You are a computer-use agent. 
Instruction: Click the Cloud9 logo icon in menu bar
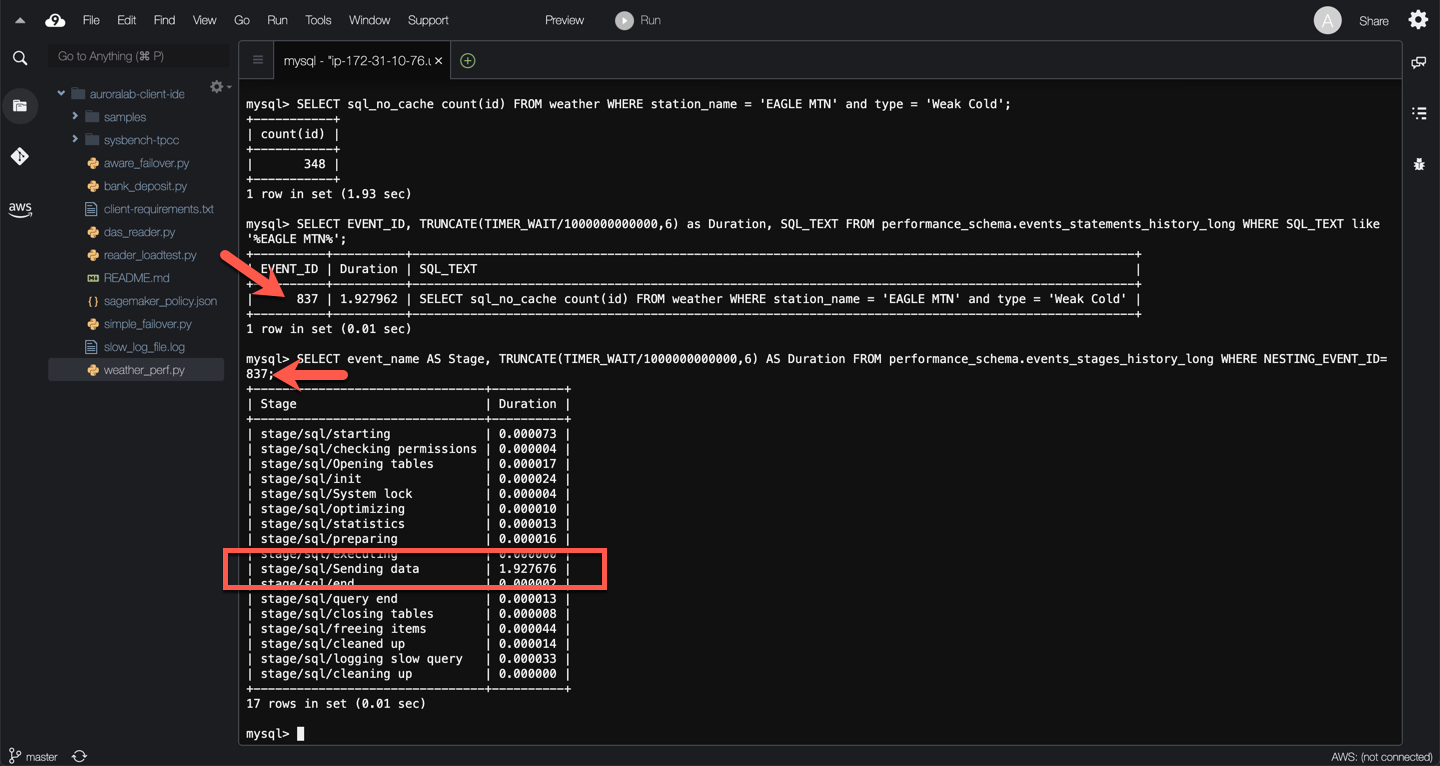(x=56, y=20)
